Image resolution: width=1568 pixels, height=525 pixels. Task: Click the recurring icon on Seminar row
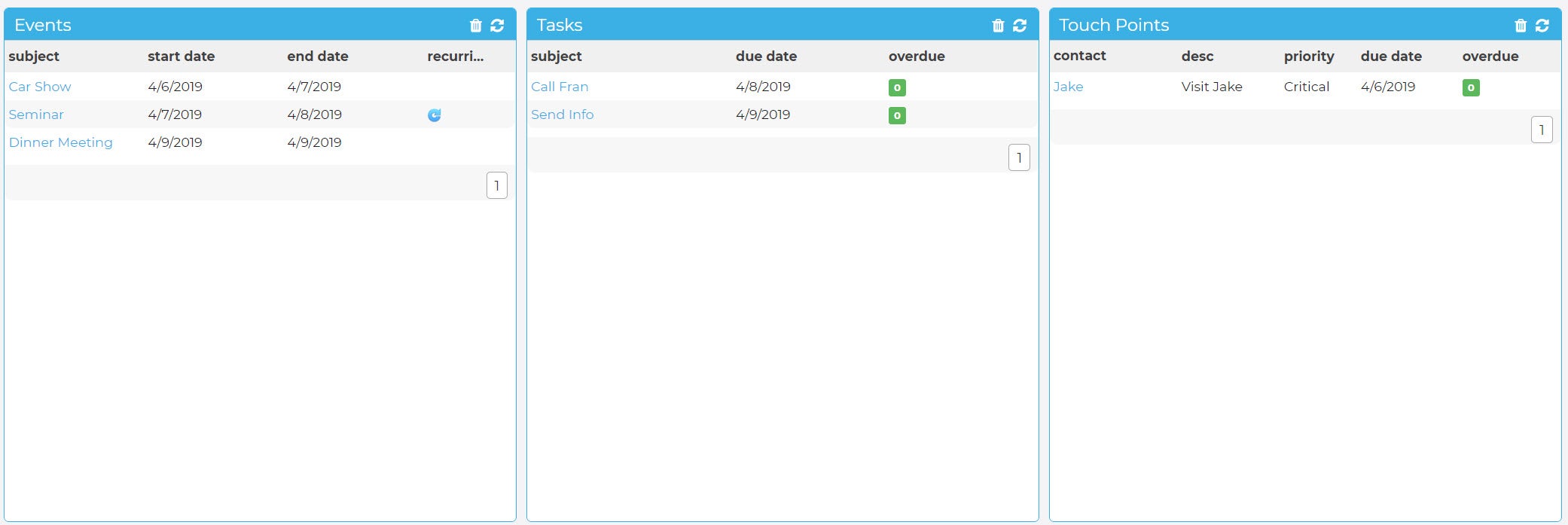pyautogui.click(x=435, y=115)
